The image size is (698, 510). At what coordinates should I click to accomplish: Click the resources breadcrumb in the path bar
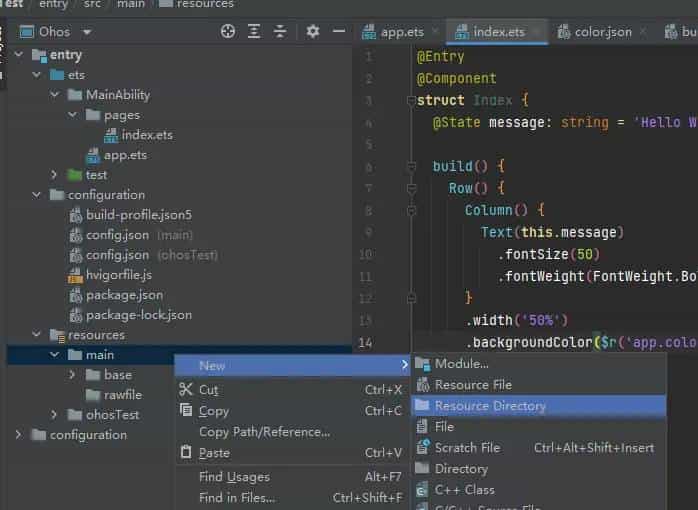tap(205, 5)
